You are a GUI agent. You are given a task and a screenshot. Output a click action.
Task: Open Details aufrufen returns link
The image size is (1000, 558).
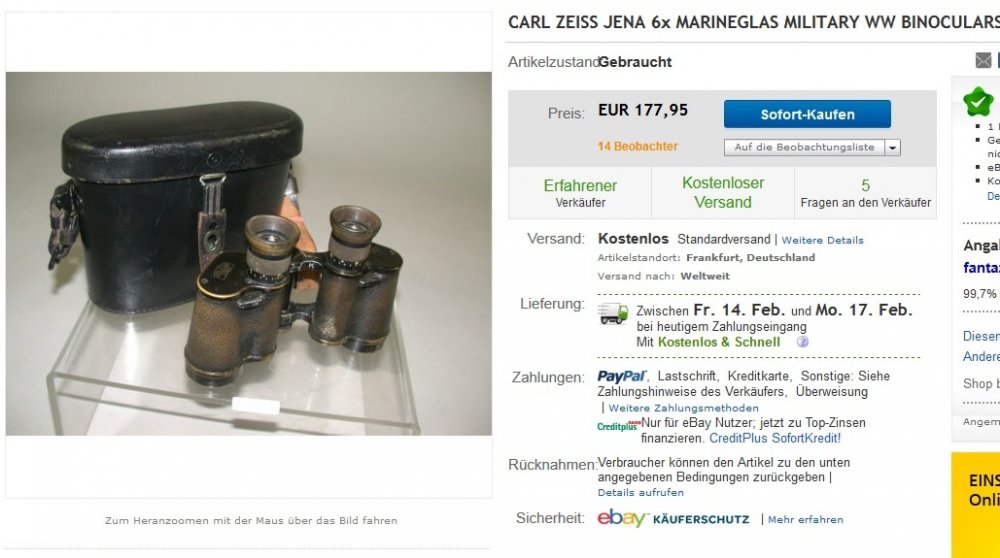pyautogui.click(x=640, y=492)
